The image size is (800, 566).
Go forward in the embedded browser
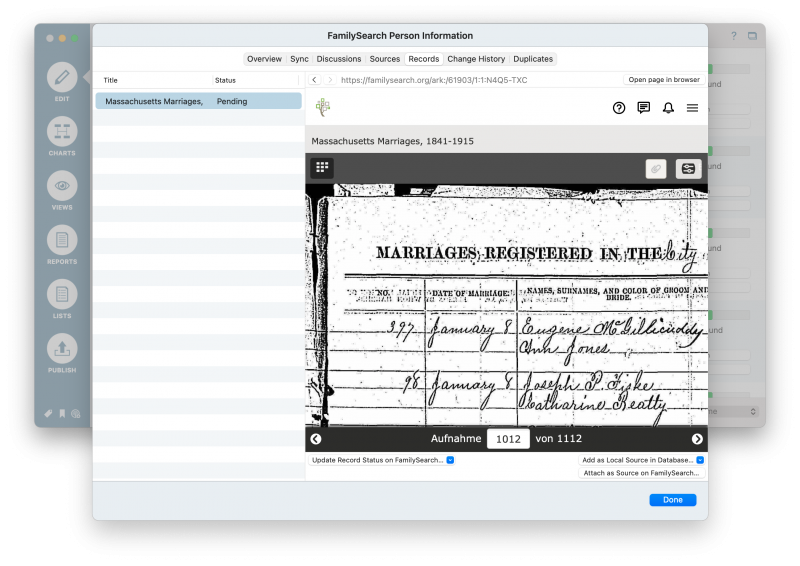pos(330,80)
